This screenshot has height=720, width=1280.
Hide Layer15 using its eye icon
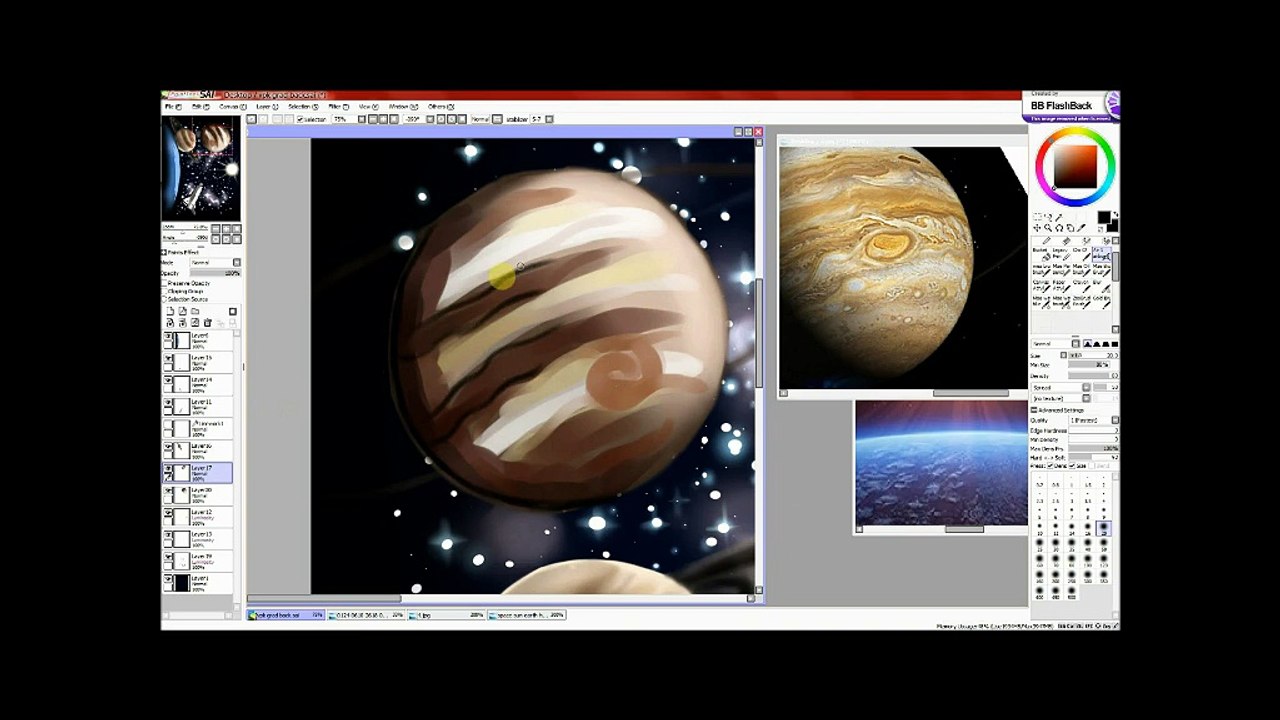(x=168, y=358)
